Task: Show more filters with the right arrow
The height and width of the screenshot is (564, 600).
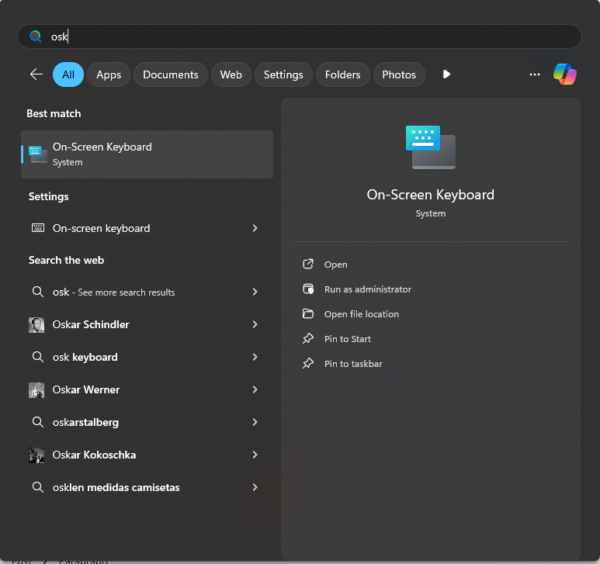Action: click(x=446, y=74)
